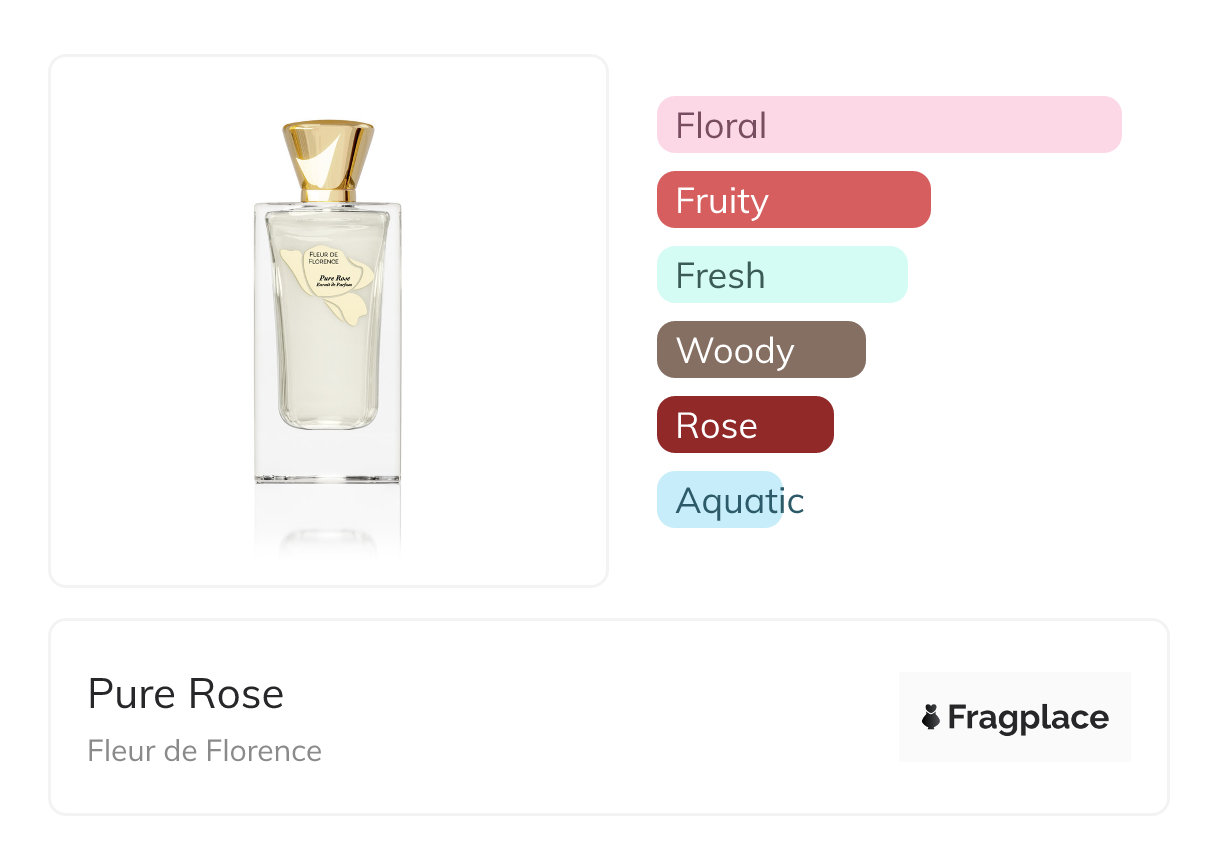Click the left glass wall of the bottle
The image size is (1218, 864).
pyautogui.click(x=262, y=340)
